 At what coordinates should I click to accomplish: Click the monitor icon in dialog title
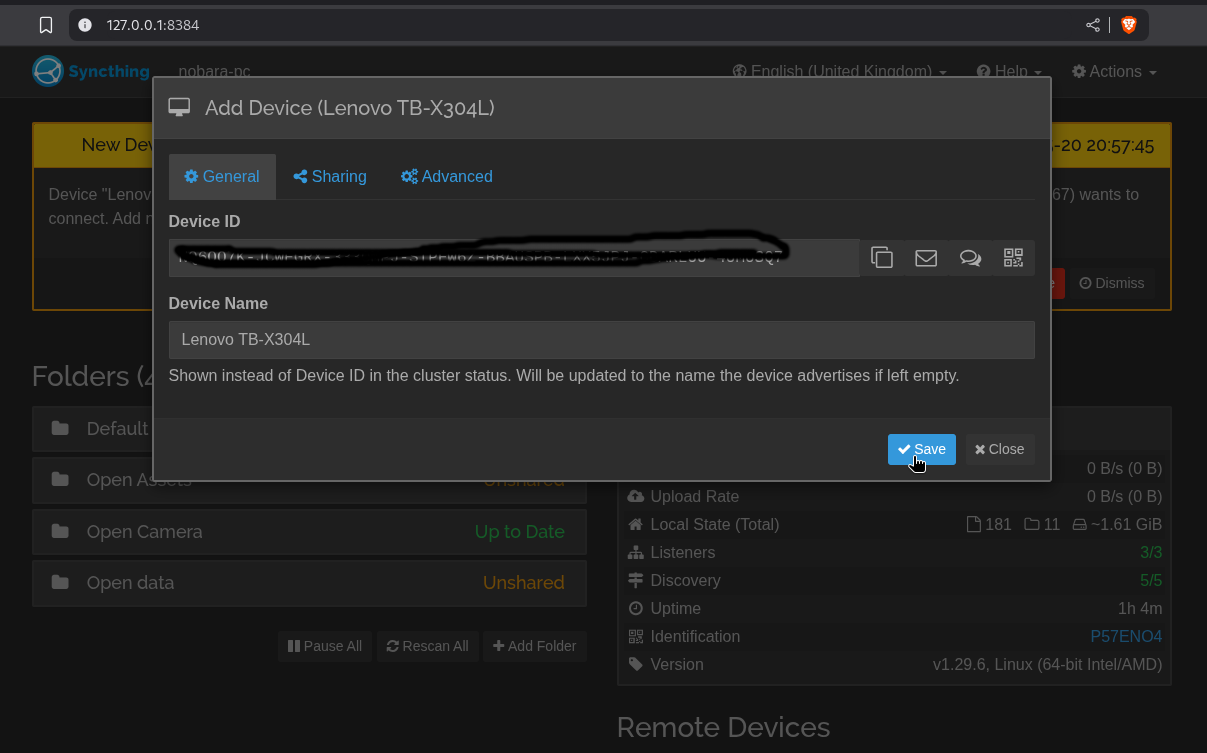(x=179, y=108)
